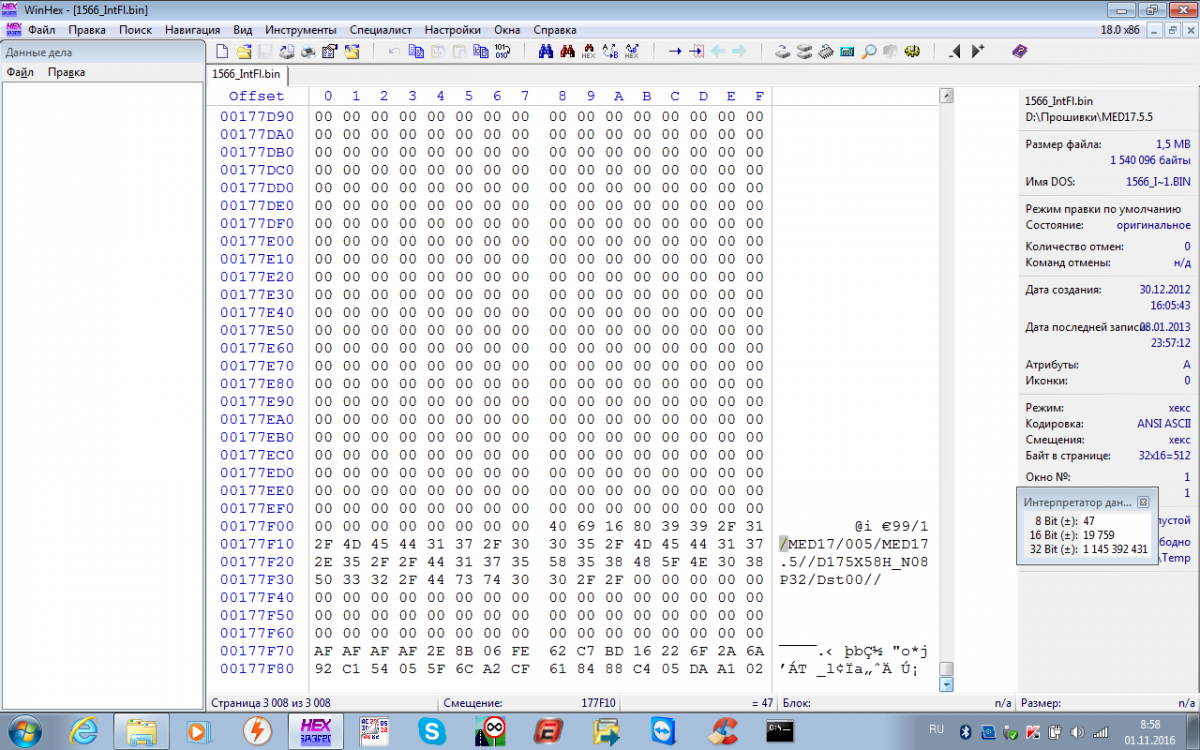Click the Print toolbar icon
1200x750 pixels.
tap(308, 51)
